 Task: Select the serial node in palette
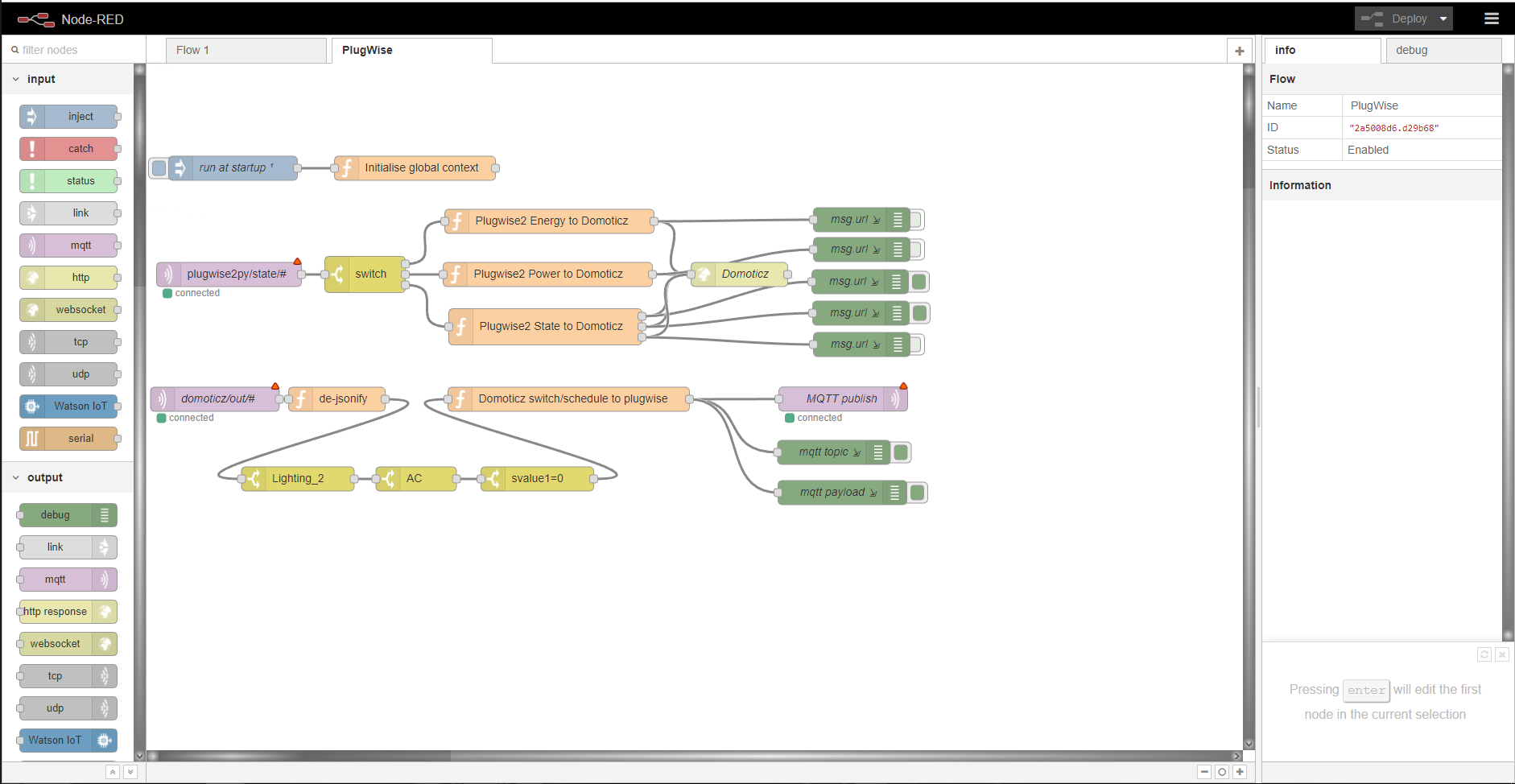tap(68, 439)
